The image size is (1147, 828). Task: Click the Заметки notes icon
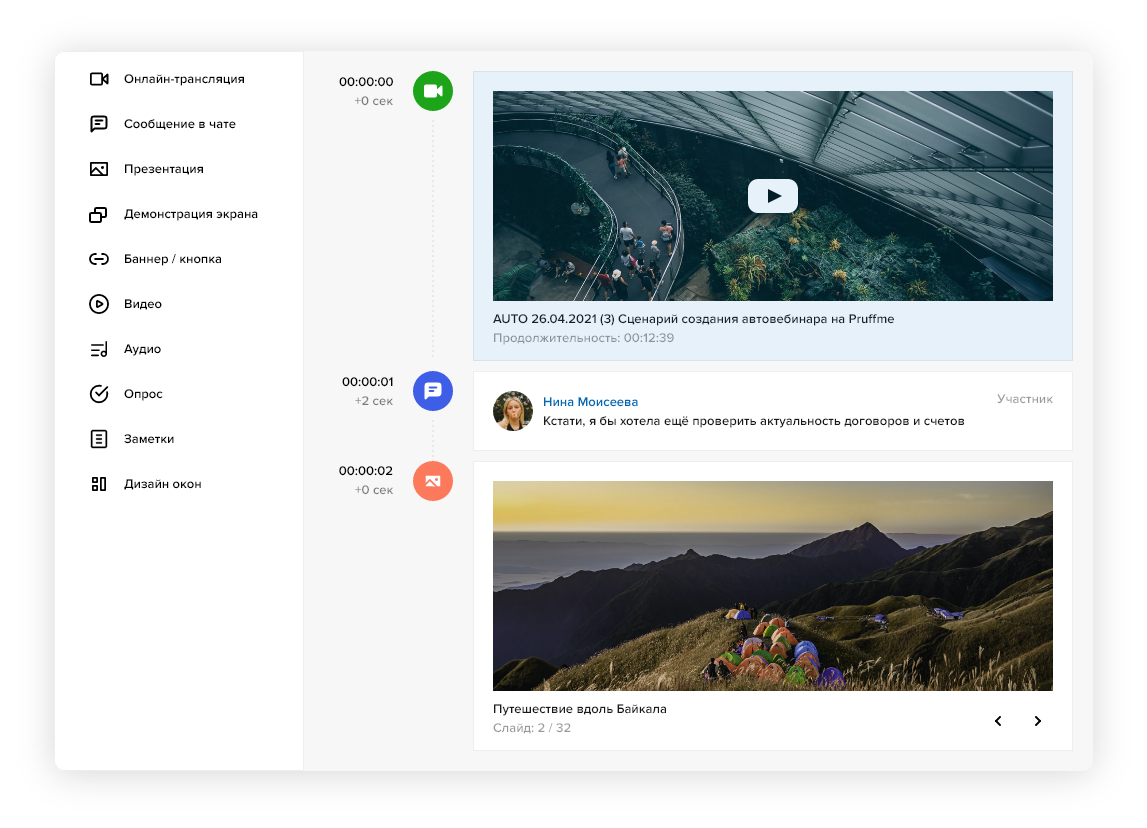[x=98, y=439]
